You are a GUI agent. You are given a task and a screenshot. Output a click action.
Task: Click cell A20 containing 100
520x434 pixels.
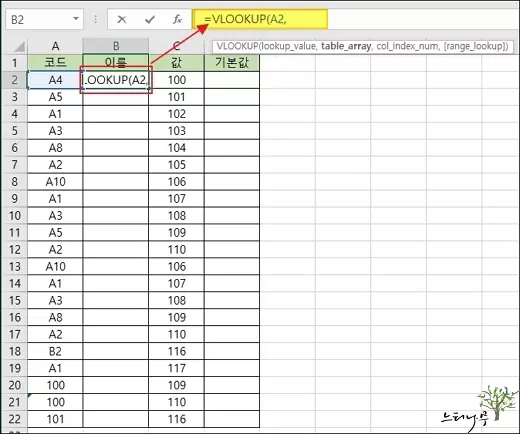tap(55, 385)
